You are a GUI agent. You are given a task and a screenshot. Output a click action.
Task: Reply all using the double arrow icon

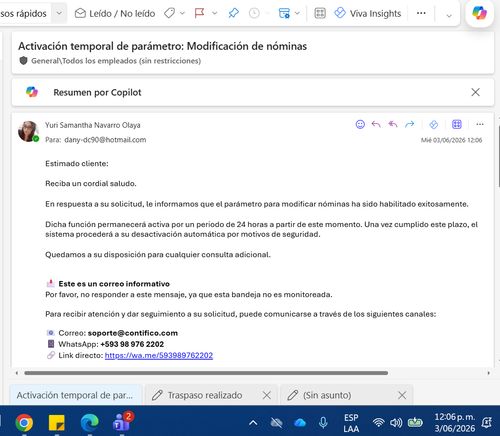coord(393,124)
